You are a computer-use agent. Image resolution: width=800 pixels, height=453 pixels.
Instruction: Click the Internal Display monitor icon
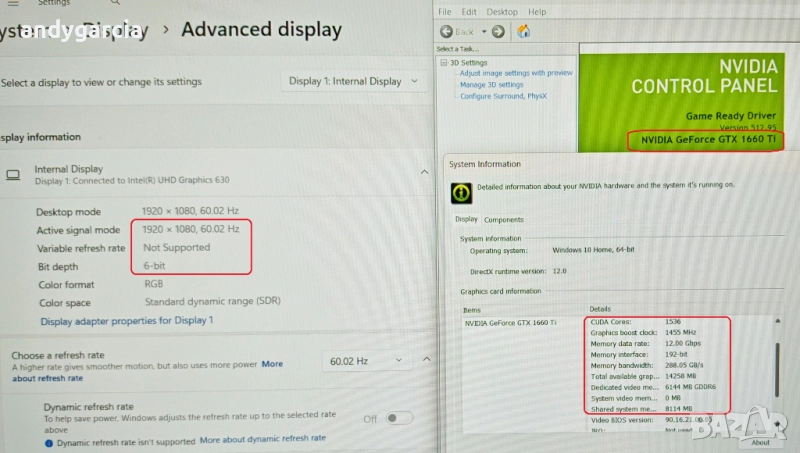coord(13,174)
